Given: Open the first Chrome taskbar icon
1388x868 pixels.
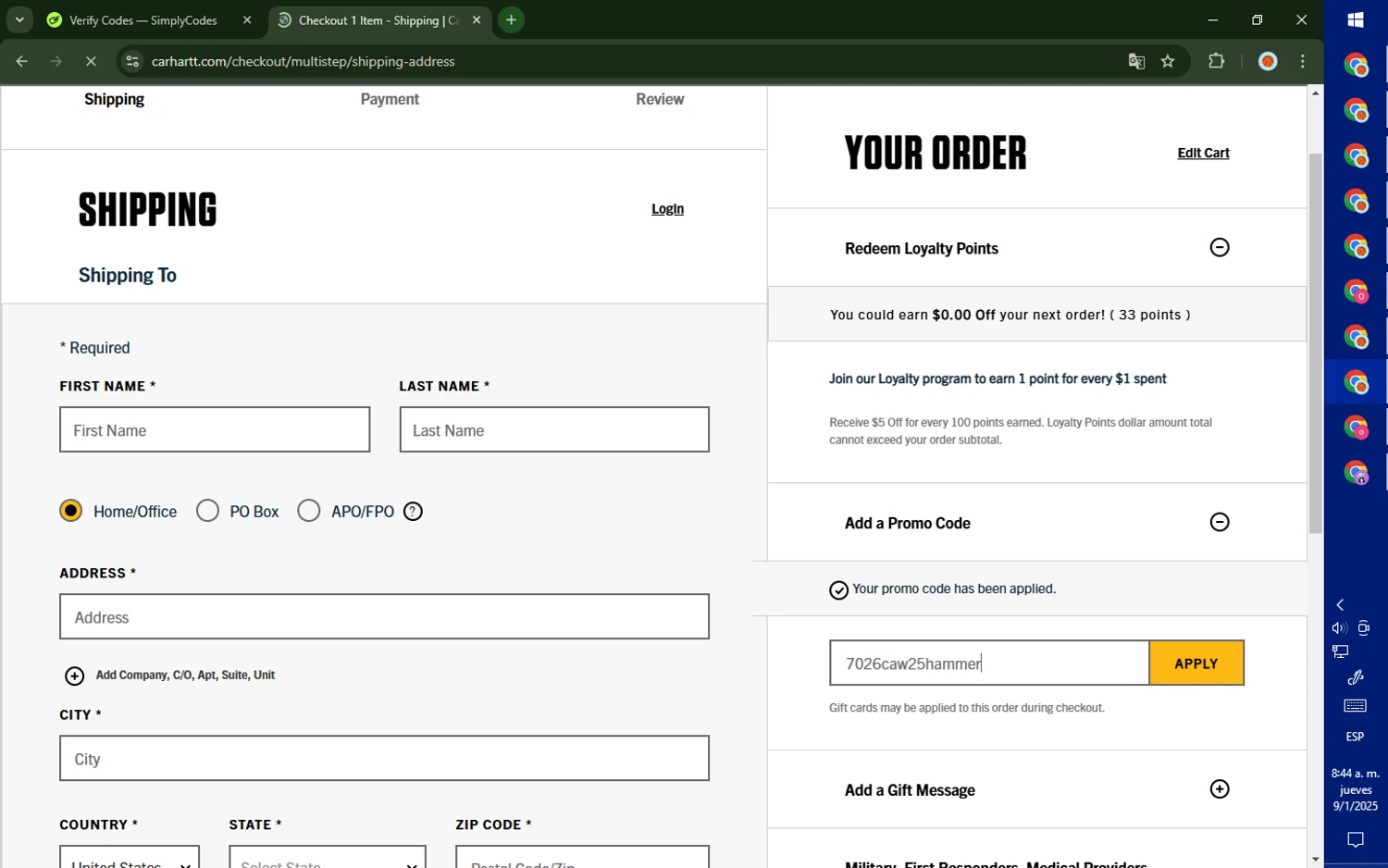Looking at the screenshot, I should pos(1356,65).
